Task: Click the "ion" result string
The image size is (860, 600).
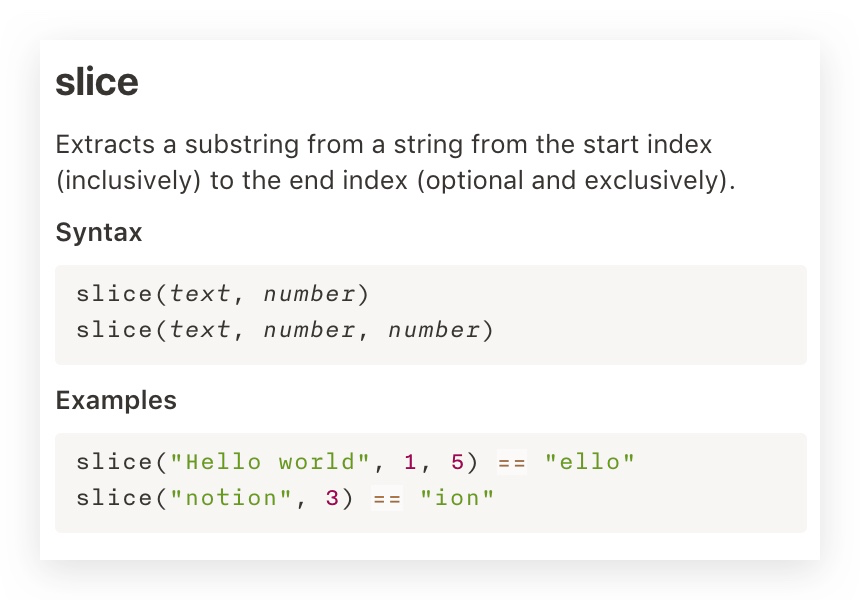Action: [x=457, y=498]
